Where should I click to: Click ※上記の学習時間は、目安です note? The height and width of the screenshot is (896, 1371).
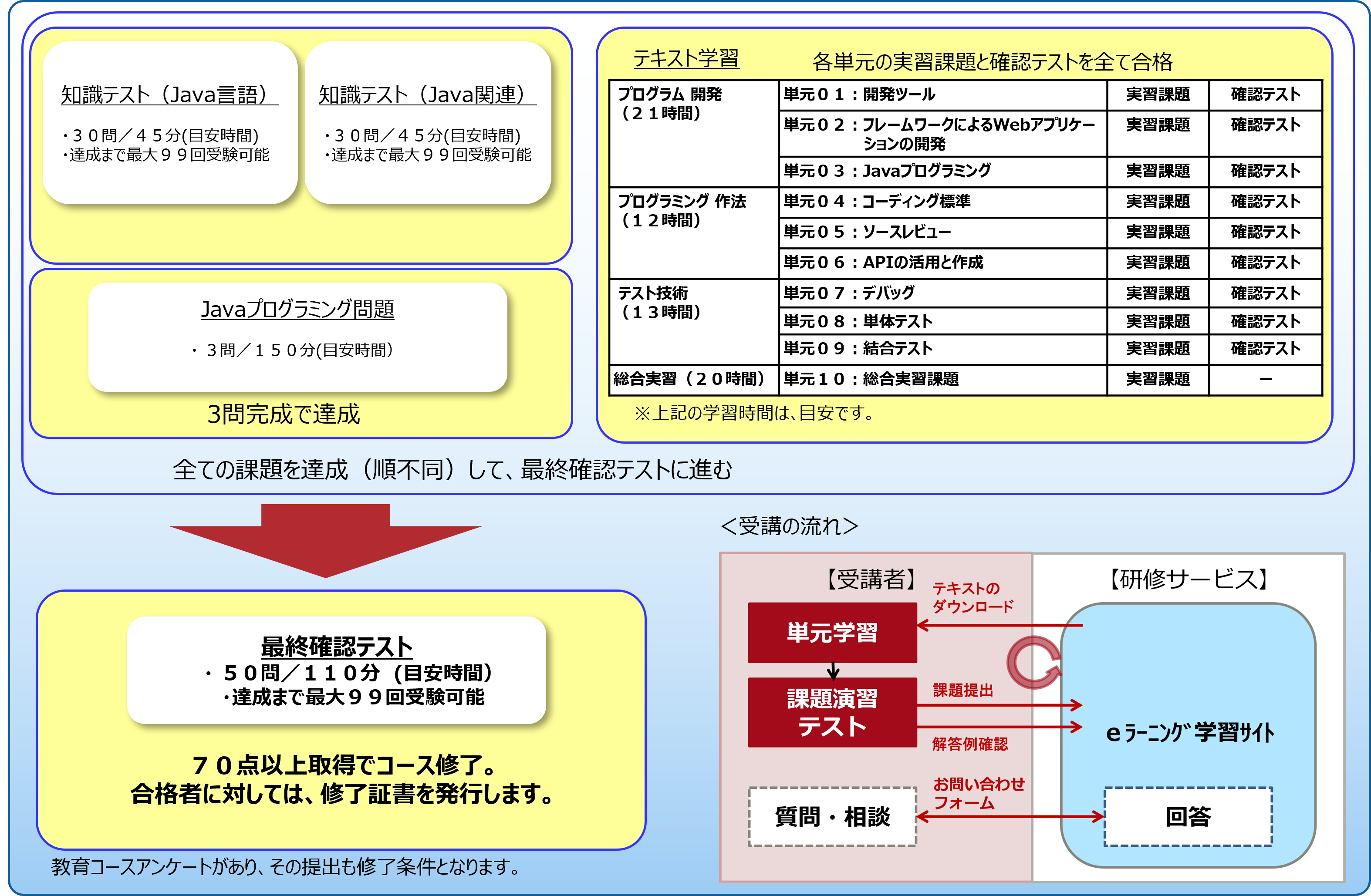coord(754,414)
